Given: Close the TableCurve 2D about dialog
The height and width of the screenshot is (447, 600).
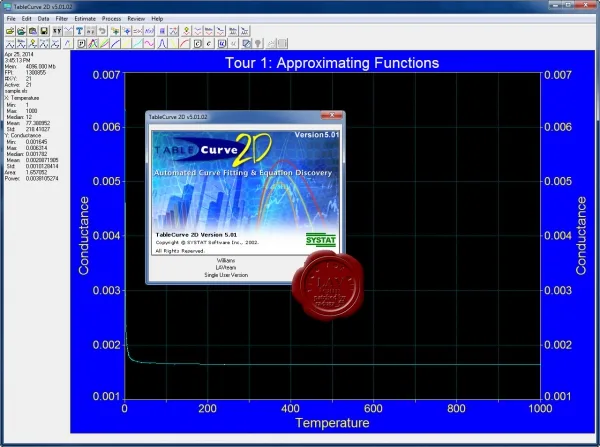Looking at the screenshot, I should tap(331, 115).
